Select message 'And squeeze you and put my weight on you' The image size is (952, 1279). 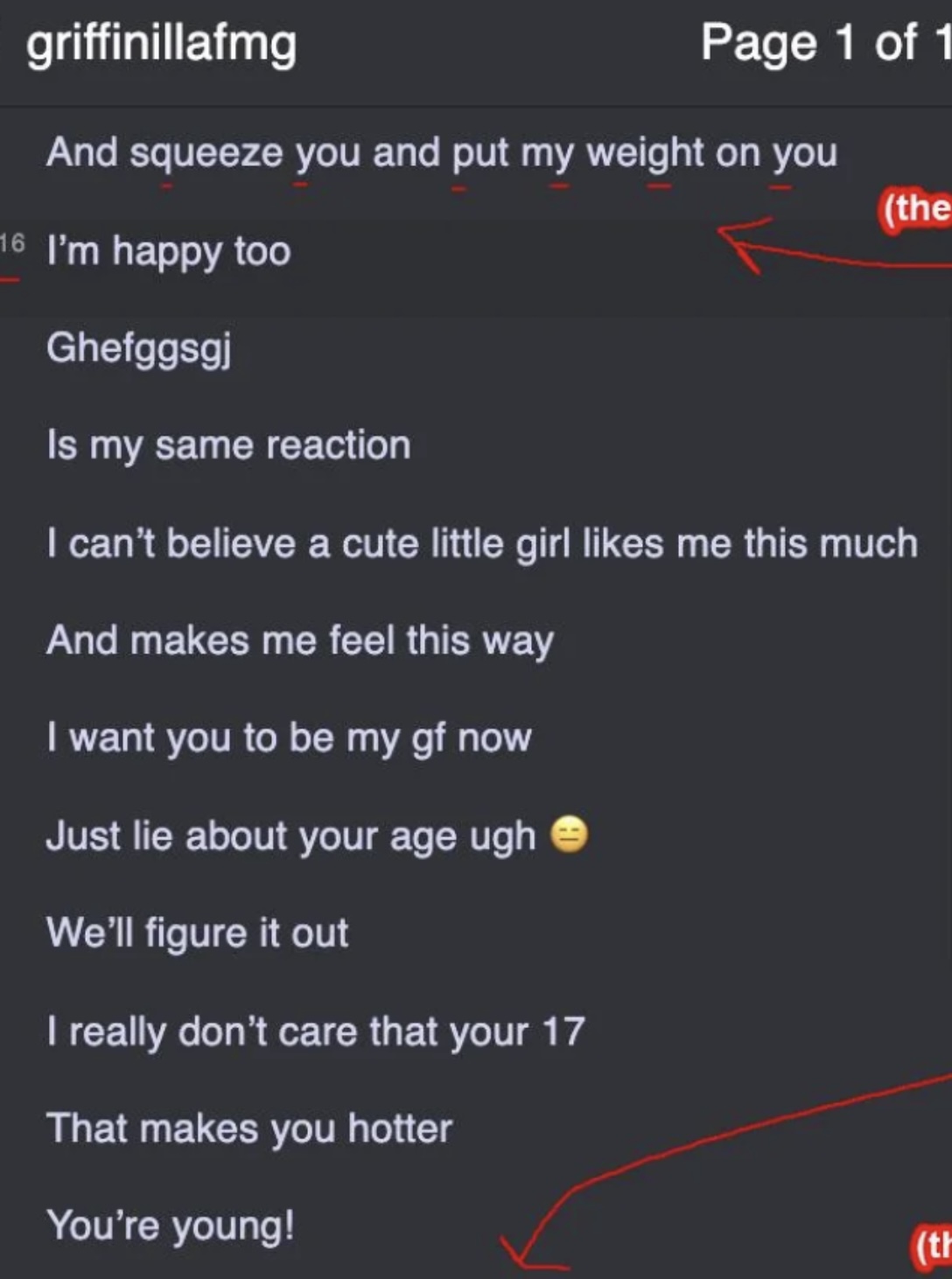[442, 153]
